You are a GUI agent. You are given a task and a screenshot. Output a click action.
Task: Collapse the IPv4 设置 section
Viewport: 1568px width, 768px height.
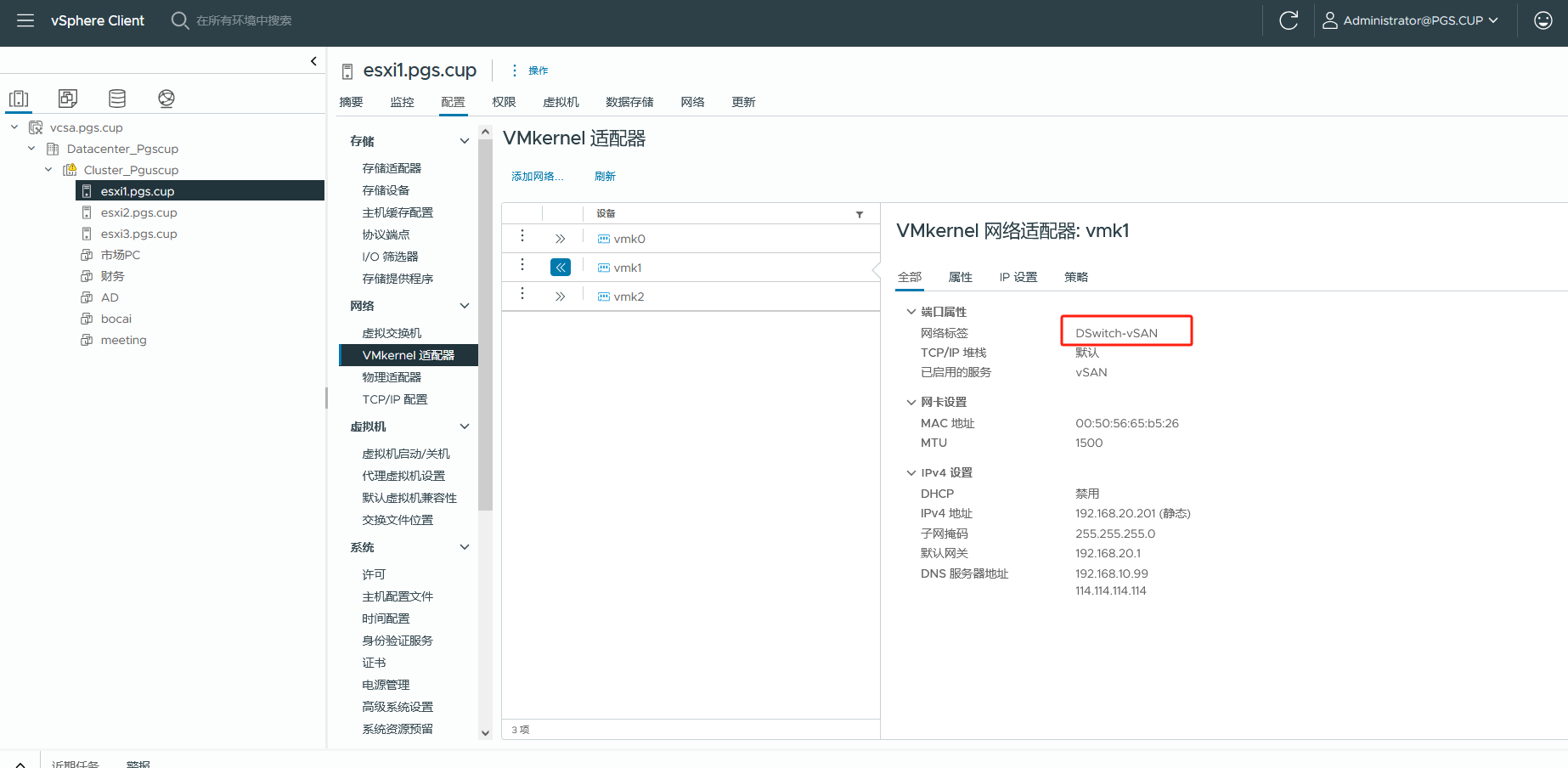911,472
